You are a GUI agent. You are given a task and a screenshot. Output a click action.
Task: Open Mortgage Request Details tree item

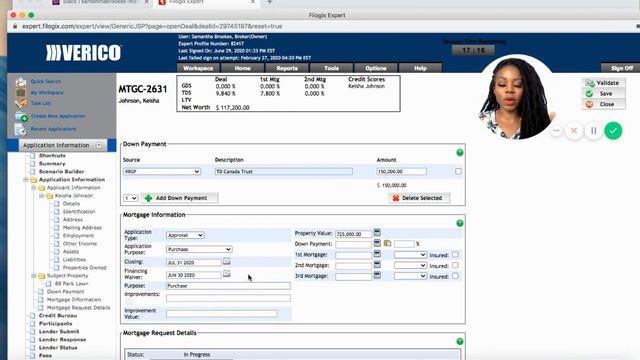tap(78, 308)
